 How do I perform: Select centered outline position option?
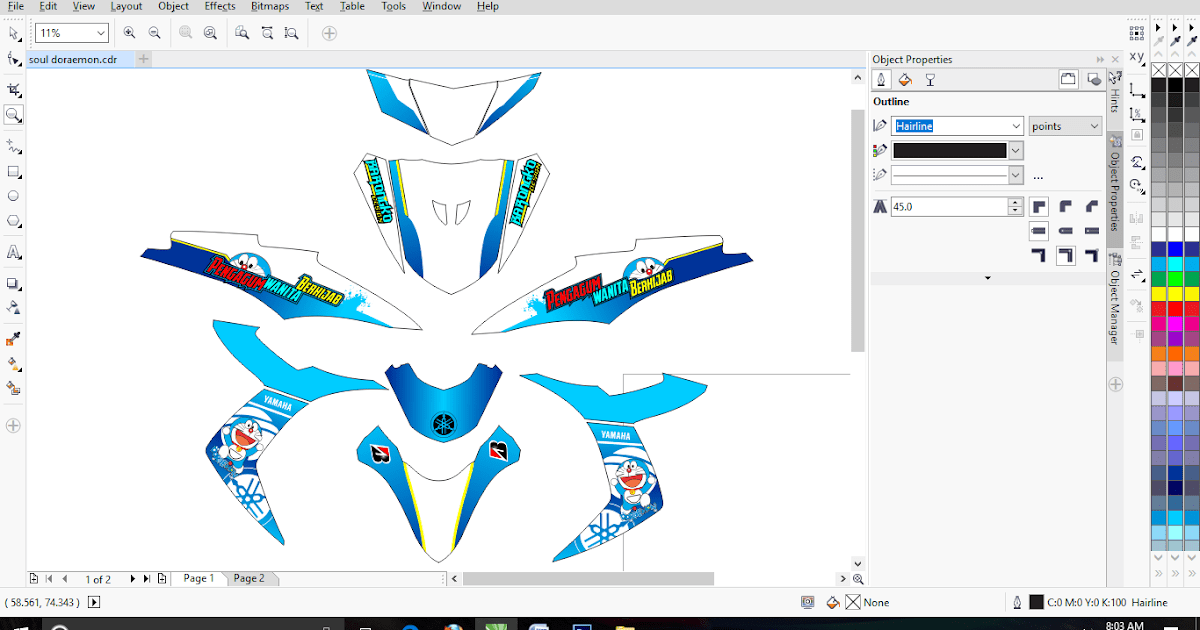click(1065, 257)
